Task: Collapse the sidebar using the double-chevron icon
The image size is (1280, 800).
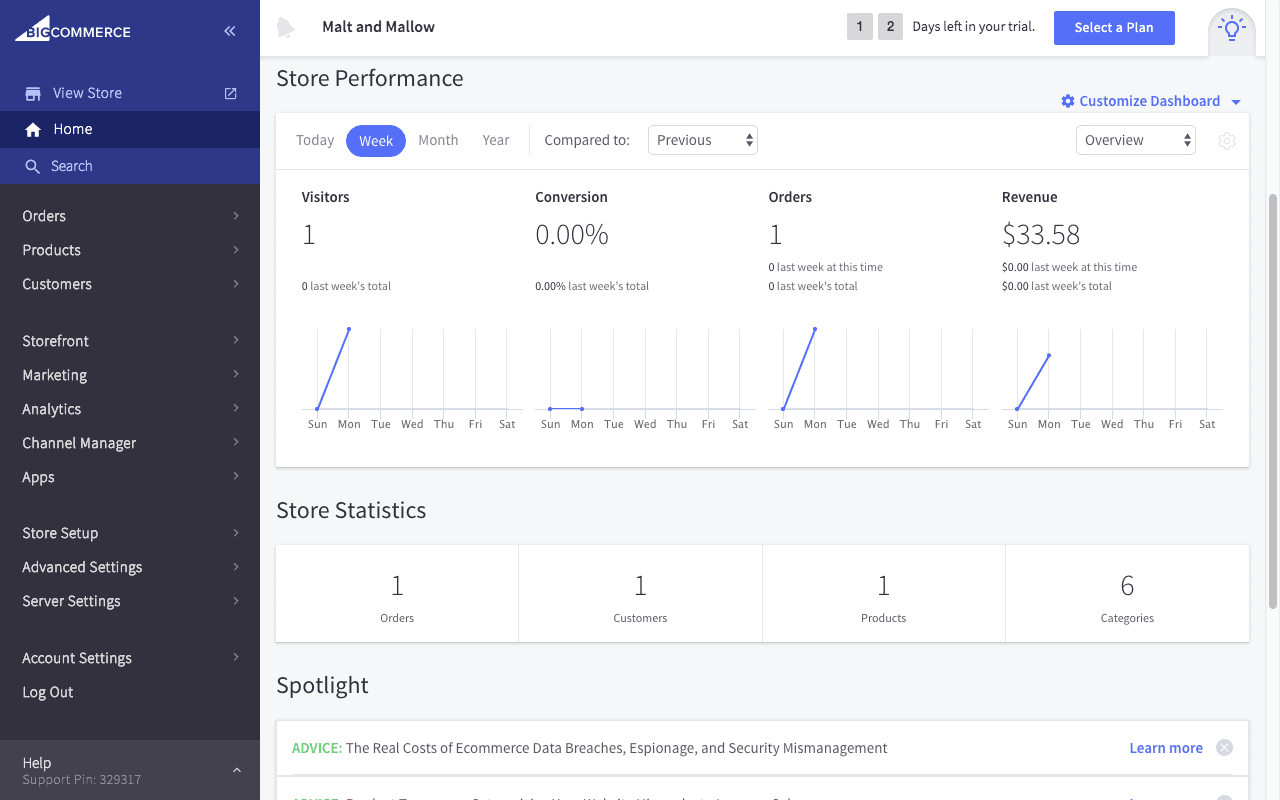Action: click(x=229, y=30)
